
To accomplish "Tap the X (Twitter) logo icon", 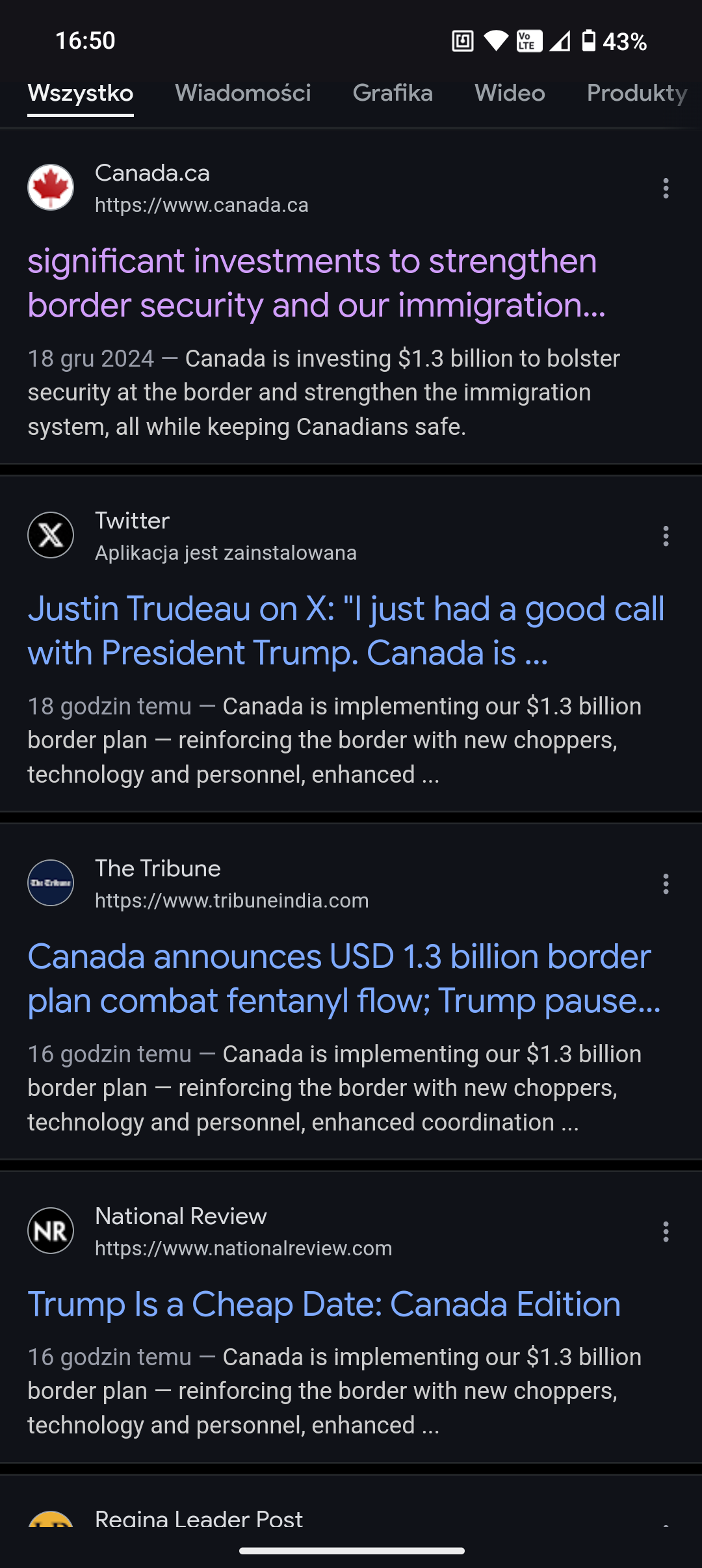I will 51,535.
